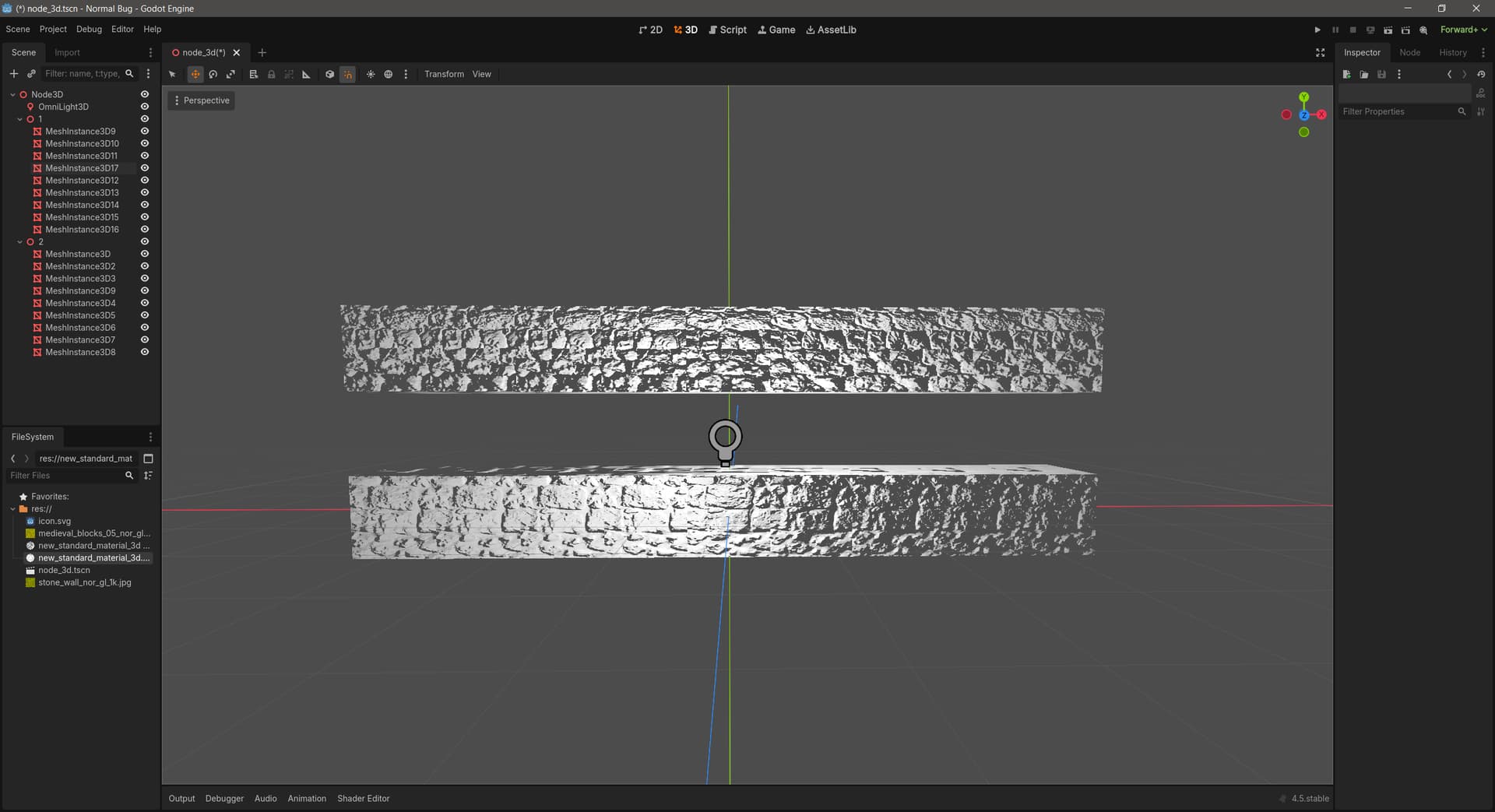Click the Y axis on view gizmo
The height and width of the screenshot is (812, 1495).
[1303, 97]
